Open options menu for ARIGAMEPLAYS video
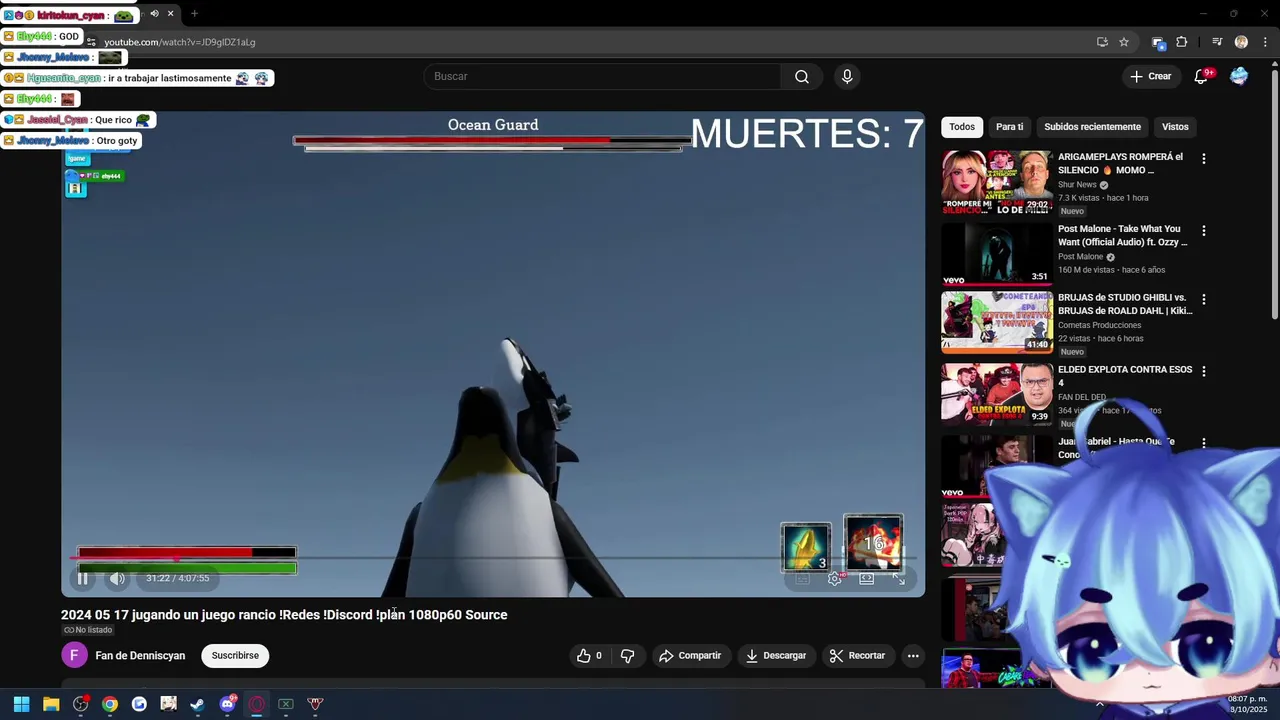 pos(1204,159)
